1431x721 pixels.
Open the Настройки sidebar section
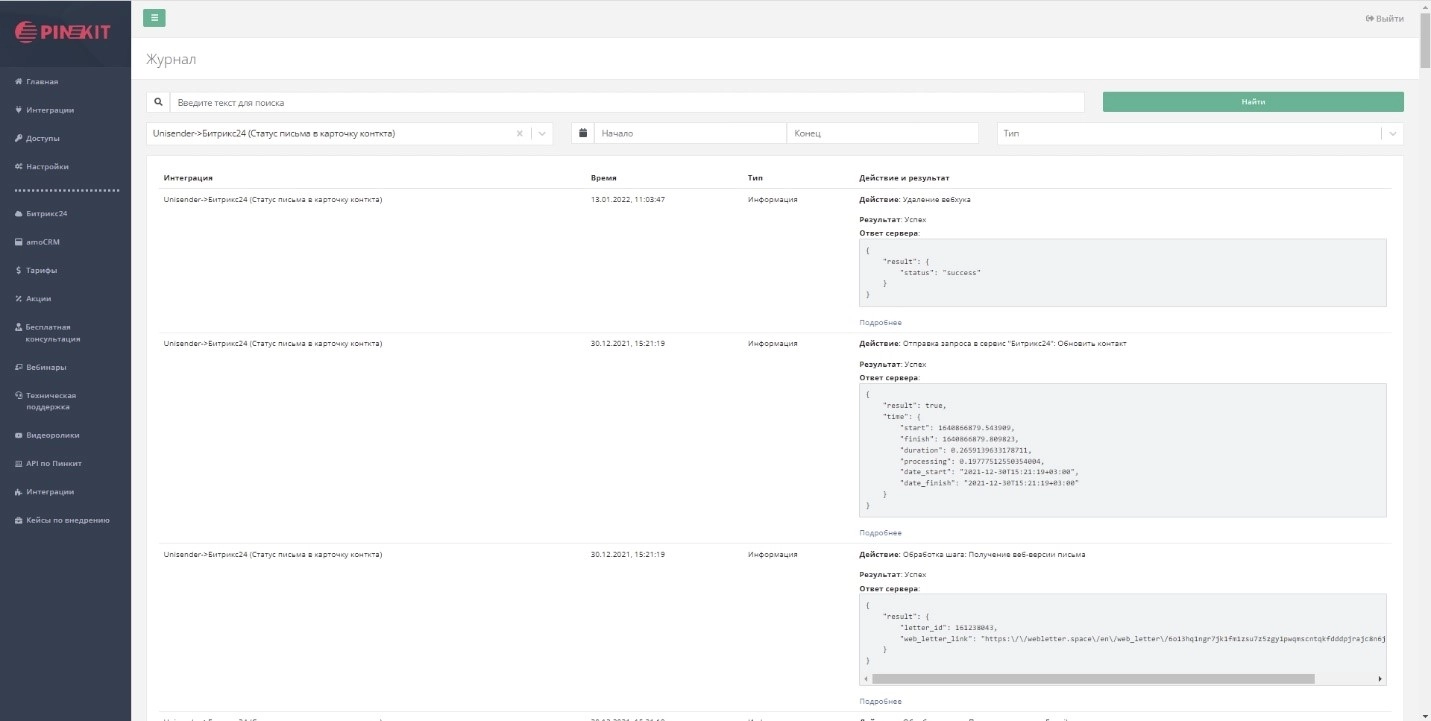[47, 166]
